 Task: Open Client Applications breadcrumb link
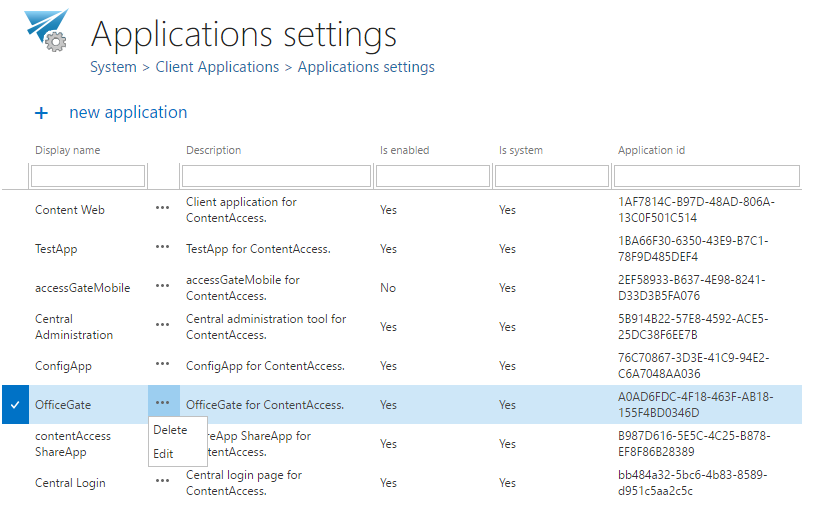[x=217, y=67]
